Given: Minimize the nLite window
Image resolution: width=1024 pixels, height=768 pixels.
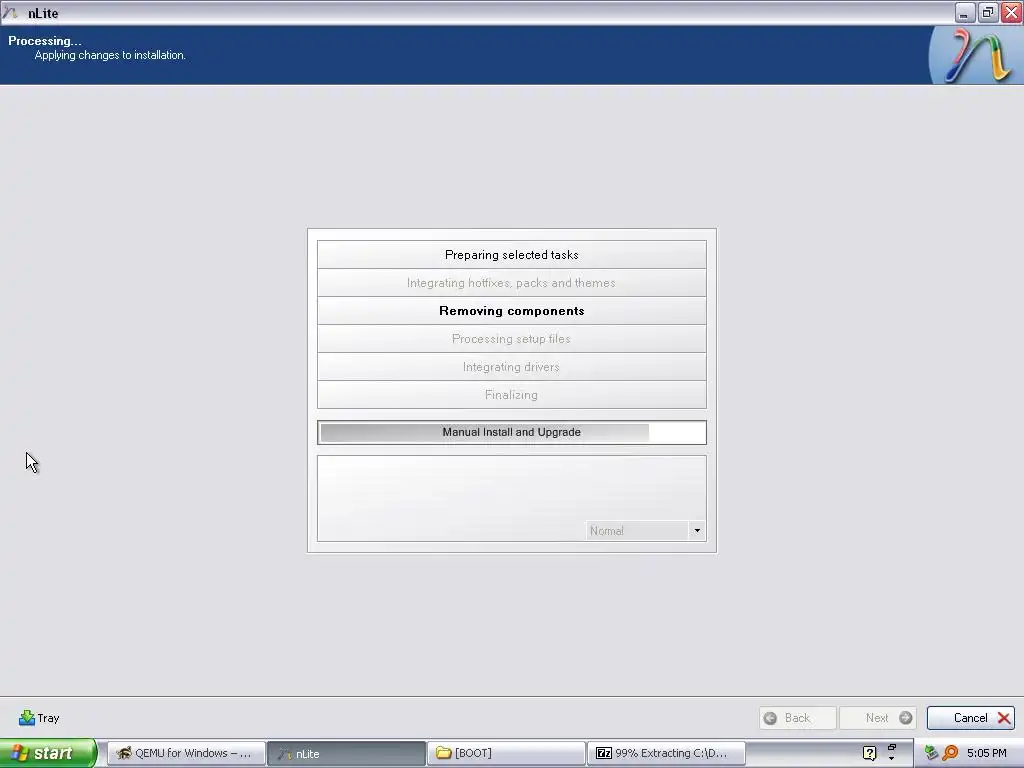Looking at the screenshot, I should [965, 12].
